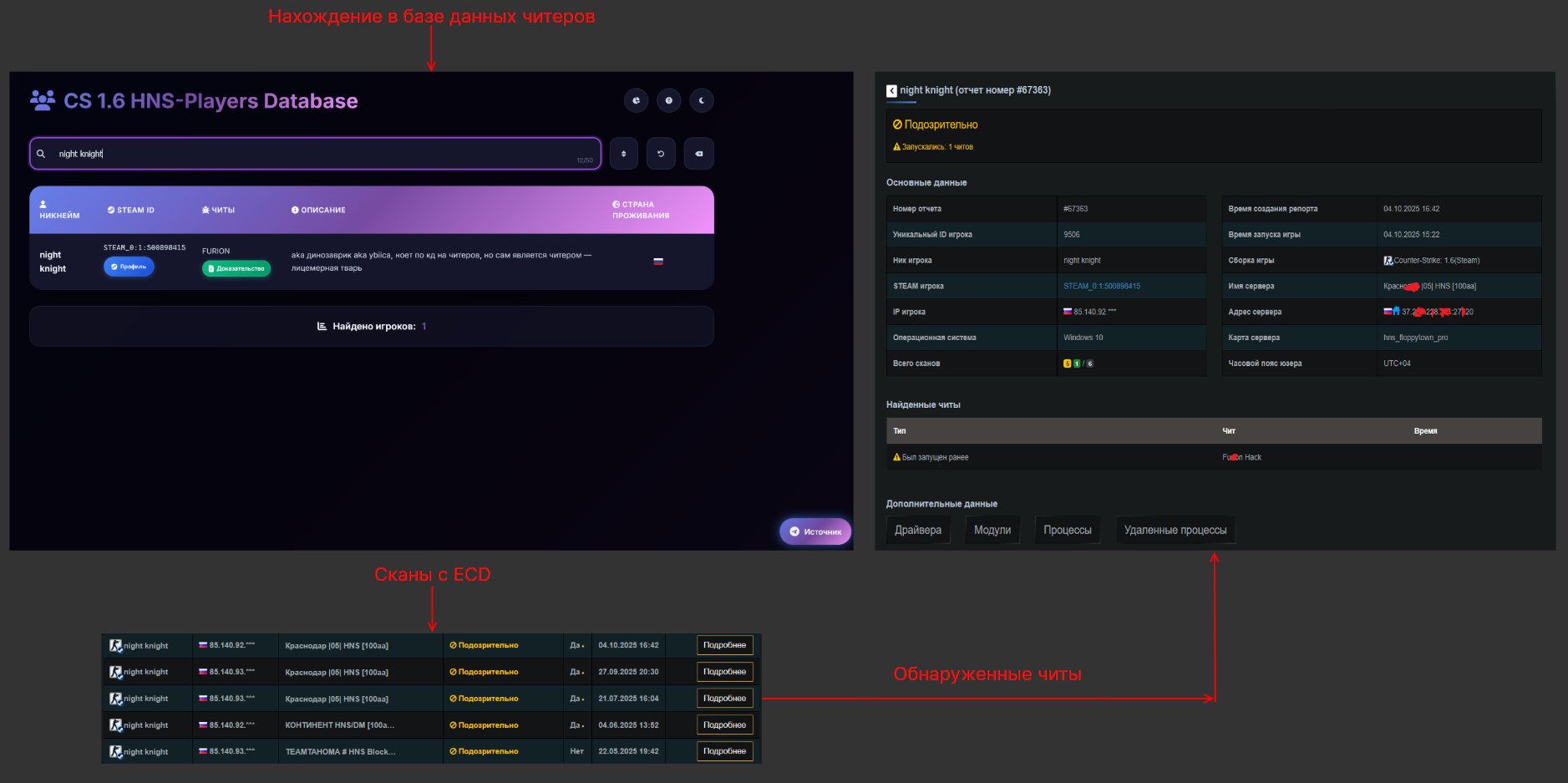Click Подробнее for TEAMTAHOMA server scan
The width and height of the screenshot is (1568, 783).
724,751
